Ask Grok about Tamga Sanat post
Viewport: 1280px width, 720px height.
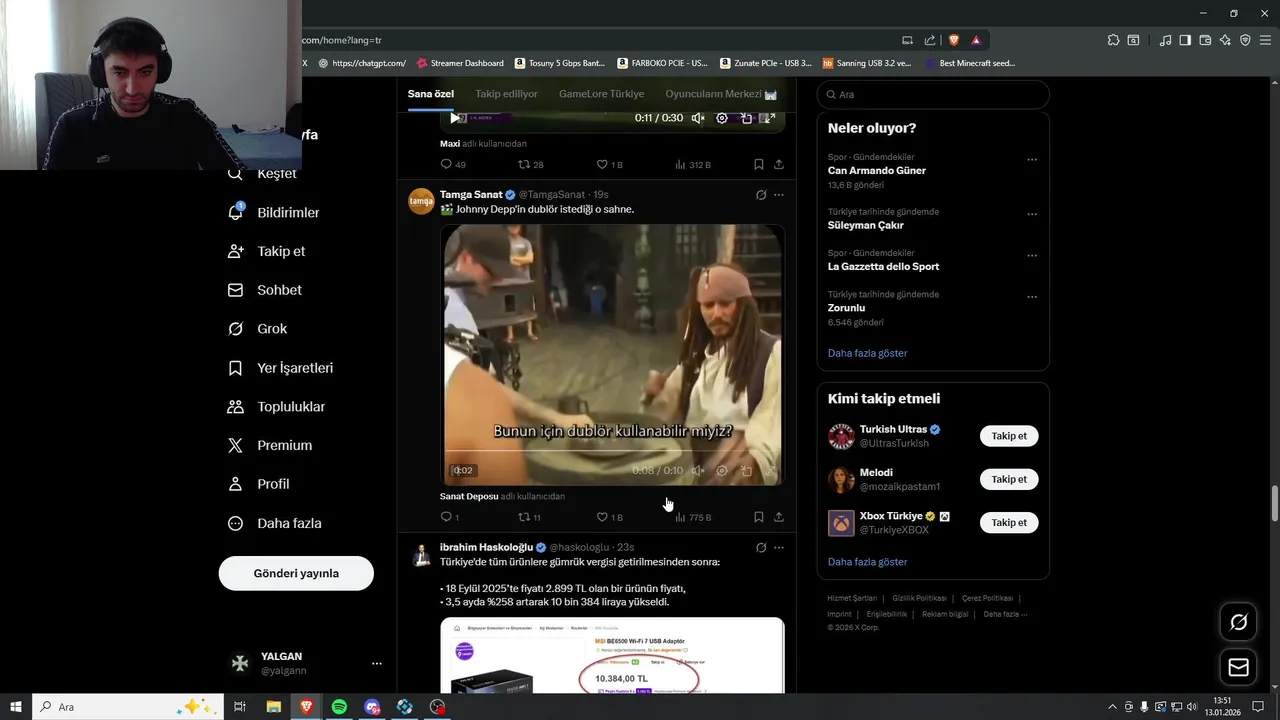(761, 195)
